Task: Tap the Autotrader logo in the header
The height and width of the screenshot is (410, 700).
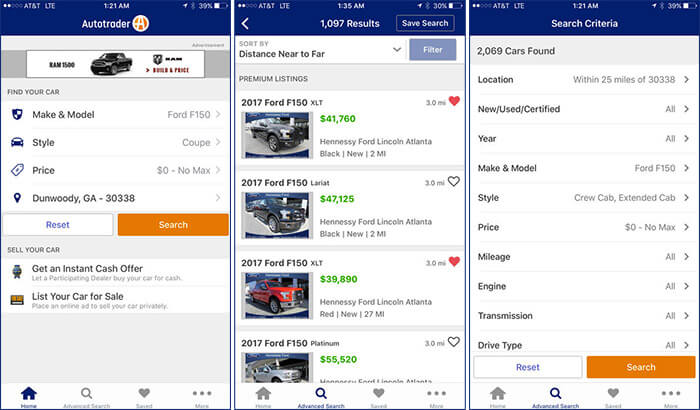Action: pos(115,23)
